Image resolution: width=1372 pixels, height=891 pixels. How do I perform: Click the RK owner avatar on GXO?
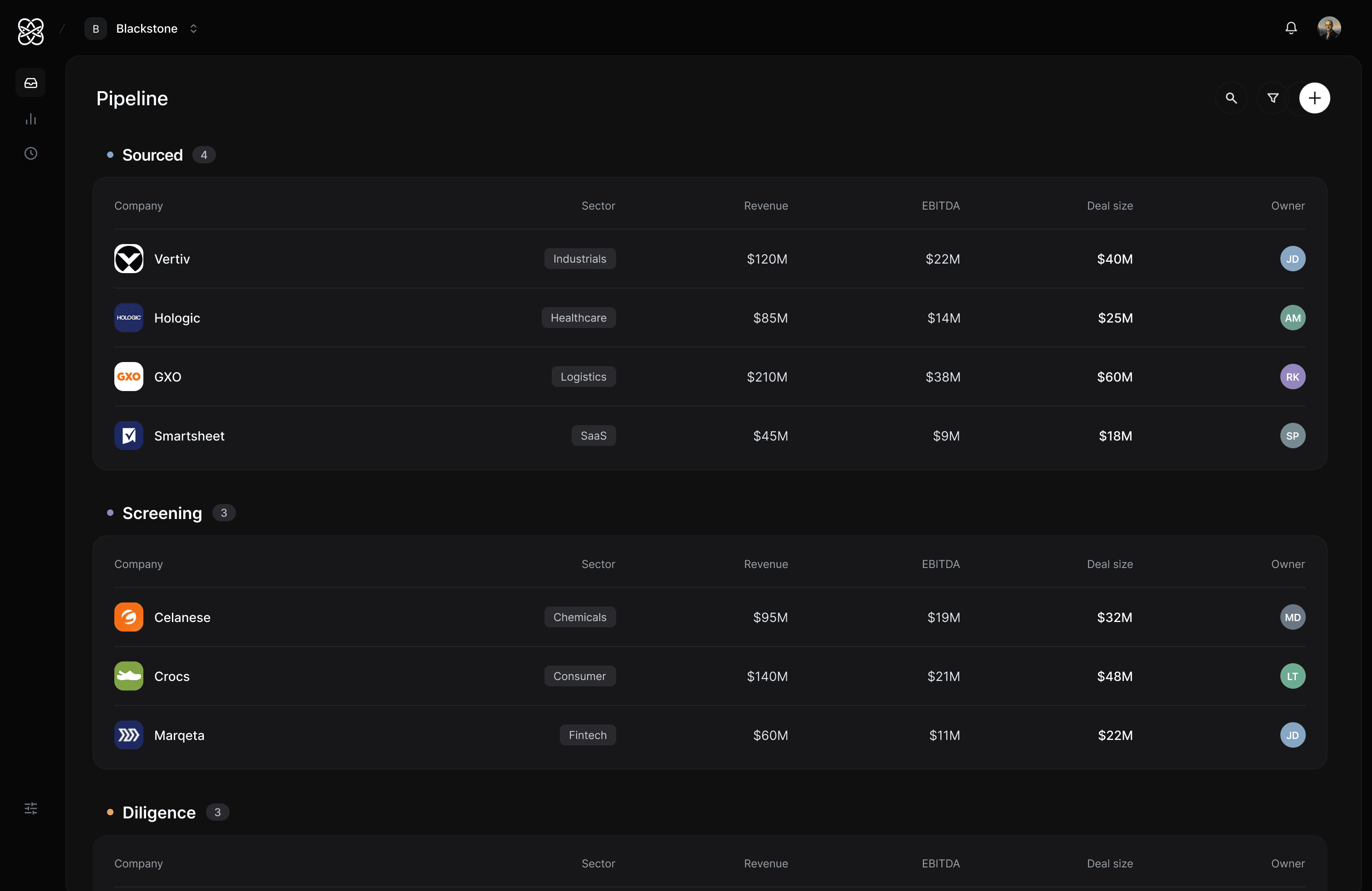(x=1293, y=377)
